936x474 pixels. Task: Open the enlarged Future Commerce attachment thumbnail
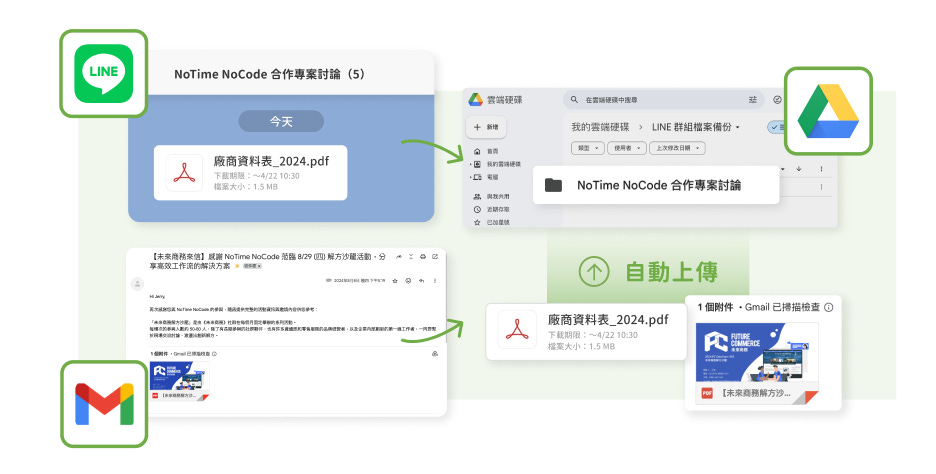757,363
